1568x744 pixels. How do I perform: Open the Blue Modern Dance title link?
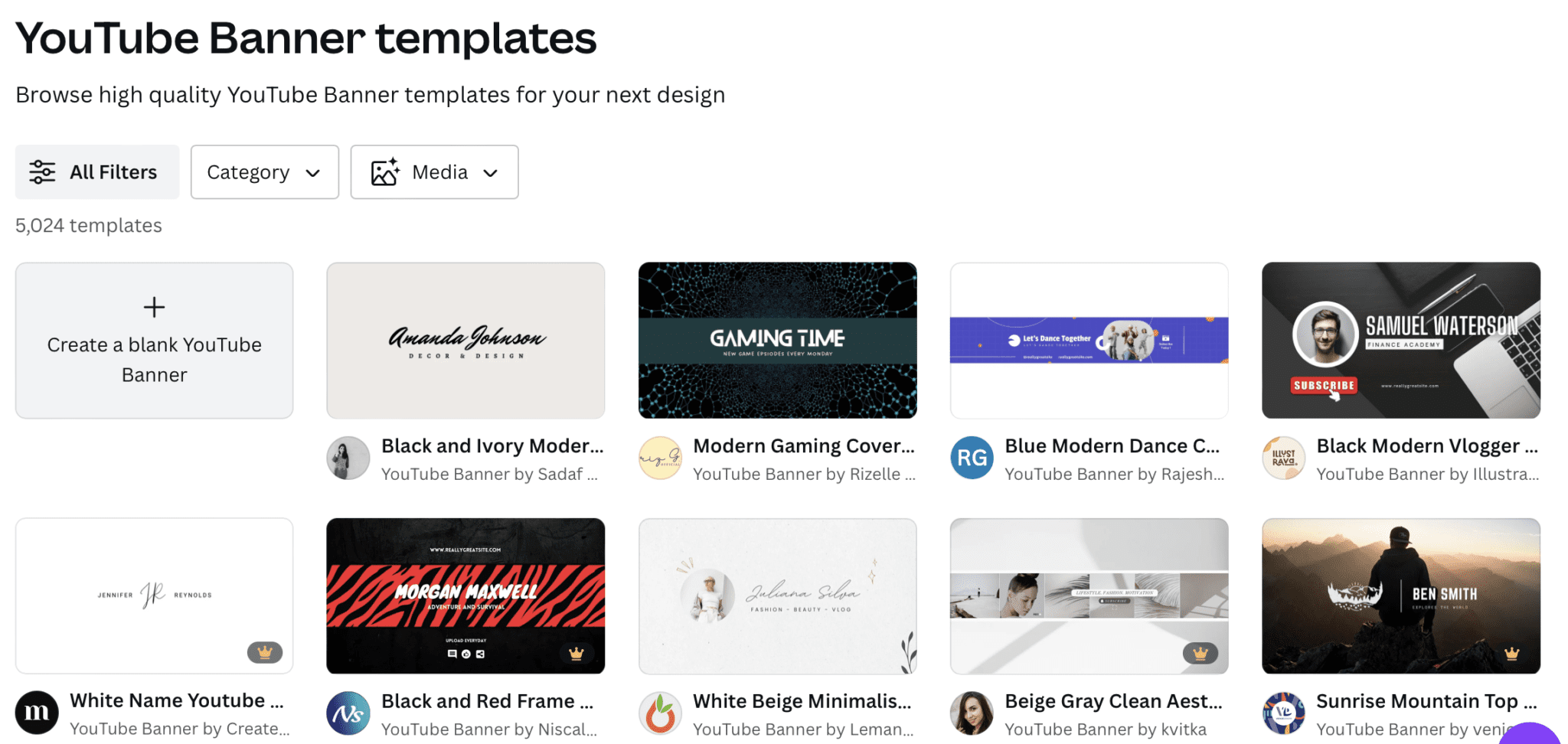[1112, 445]
